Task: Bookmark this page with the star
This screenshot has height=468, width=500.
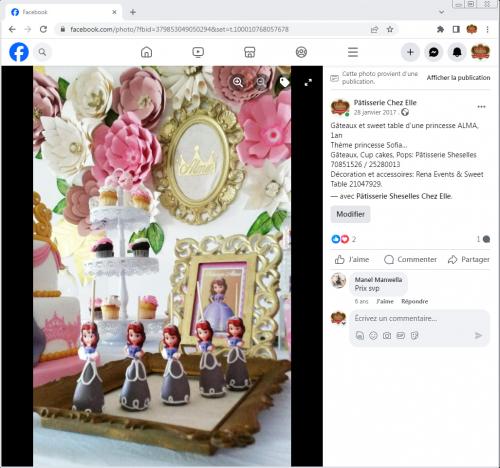Action: click(390, 29)
